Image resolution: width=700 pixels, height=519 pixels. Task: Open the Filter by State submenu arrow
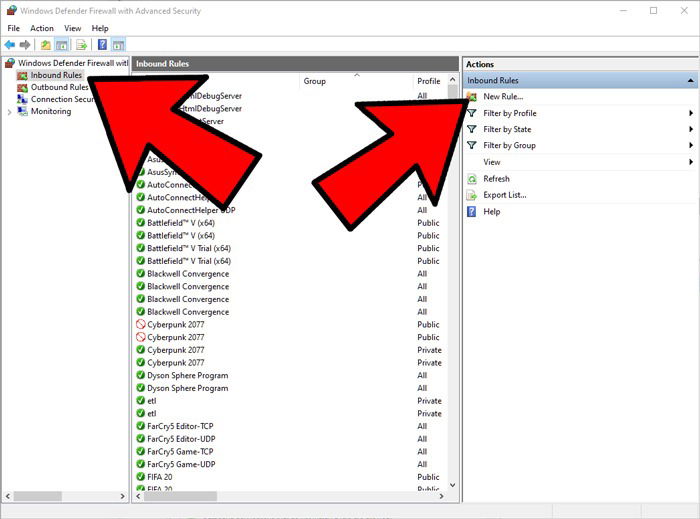[691, 129]
